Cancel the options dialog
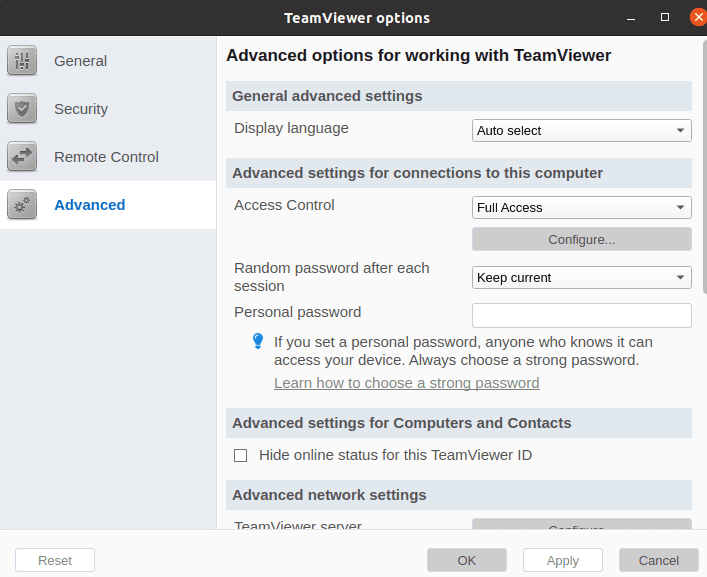The height and width of the screenshot is (577, 707). point(659,560)
